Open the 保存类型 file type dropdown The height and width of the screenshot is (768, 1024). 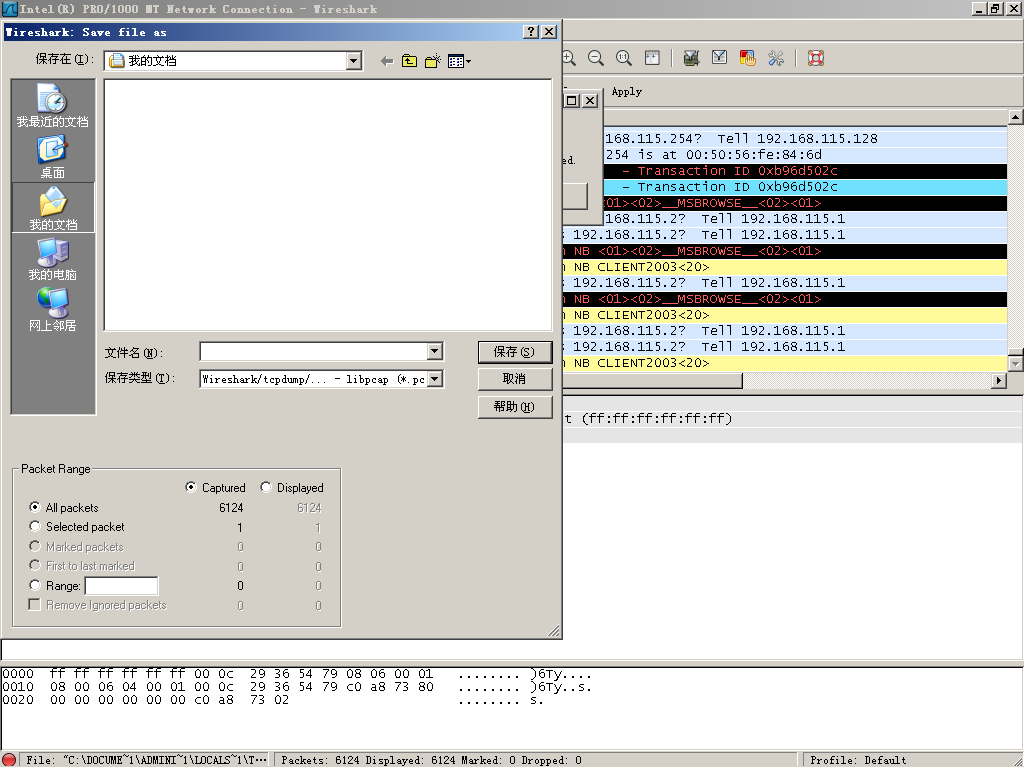(435, 379)
